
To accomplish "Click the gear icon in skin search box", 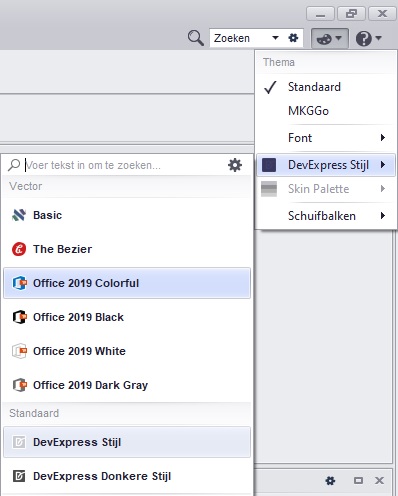I will coord(235,165).
